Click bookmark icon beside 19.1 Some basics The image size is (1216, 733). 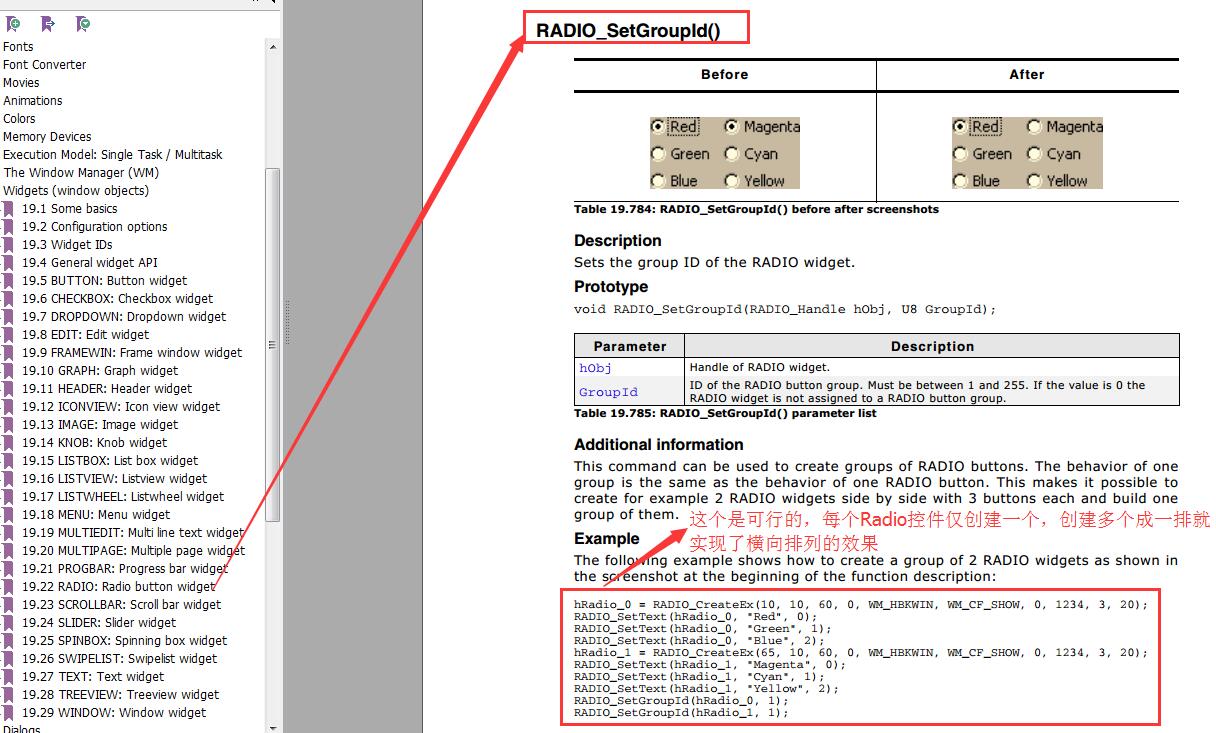[x=9, y=209]
